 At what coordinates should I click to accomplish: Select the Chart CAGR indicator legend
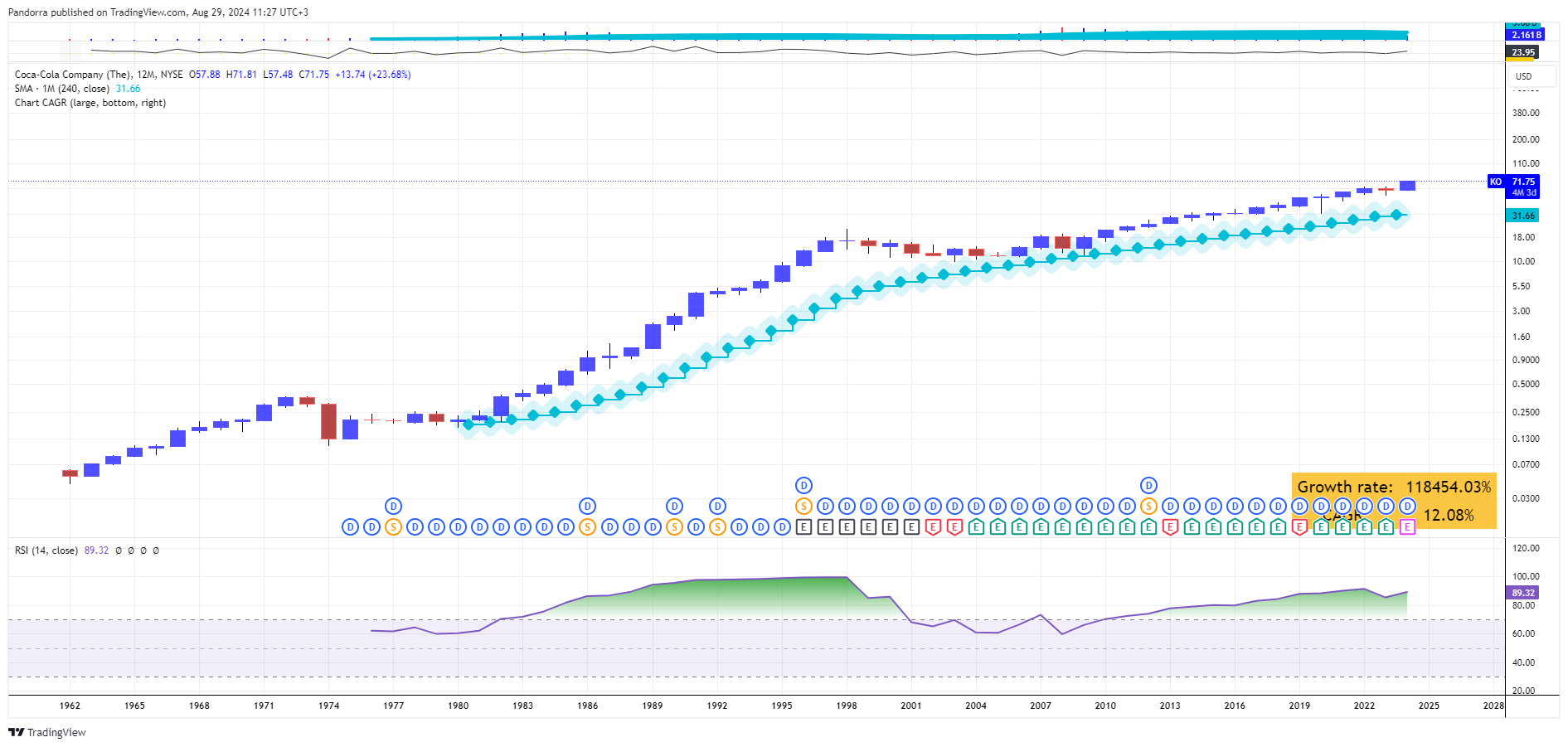click(x=90, y=103)
